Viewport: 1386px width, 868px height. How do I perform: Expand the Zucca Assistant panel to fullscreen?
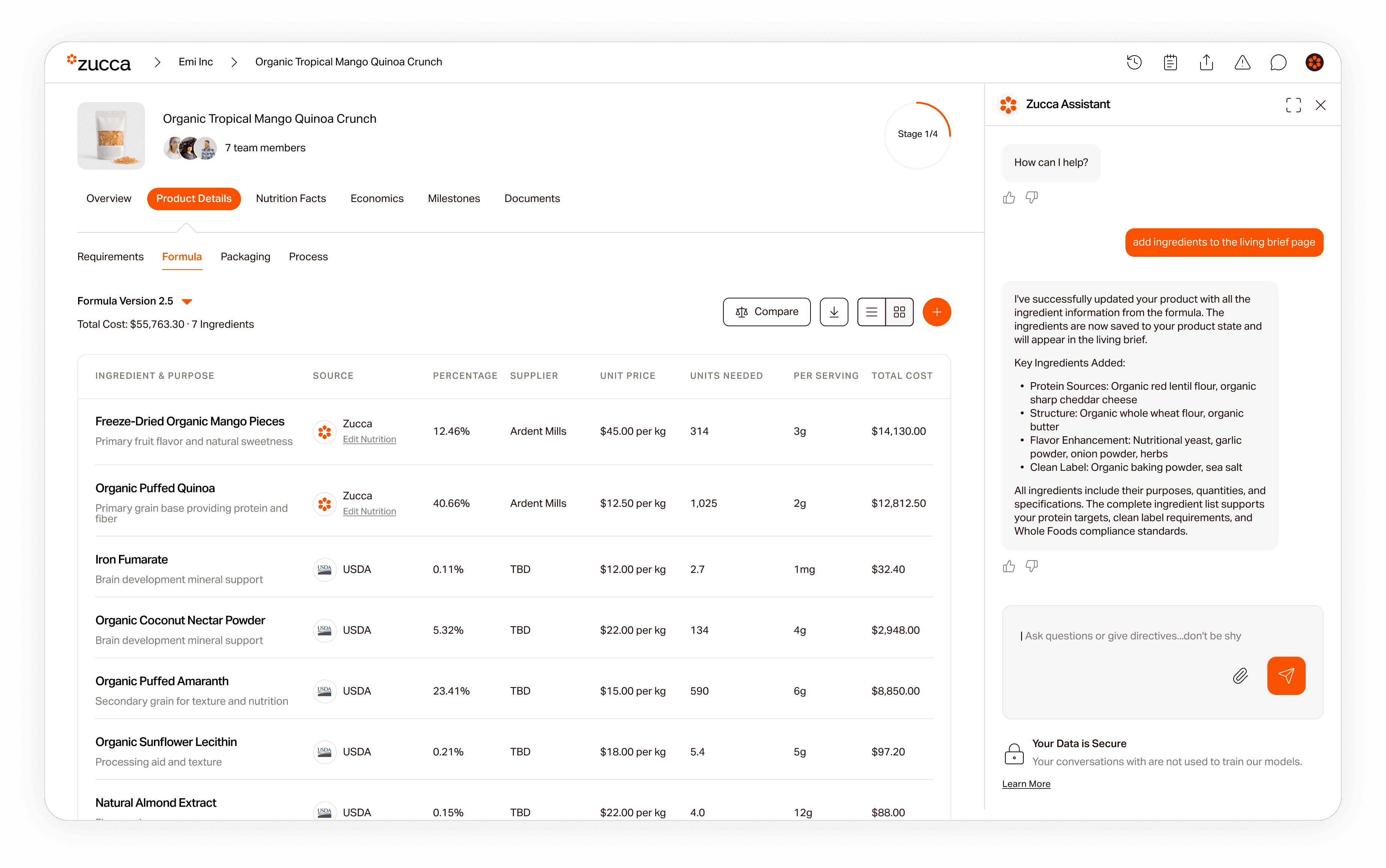click(1293, 105)
